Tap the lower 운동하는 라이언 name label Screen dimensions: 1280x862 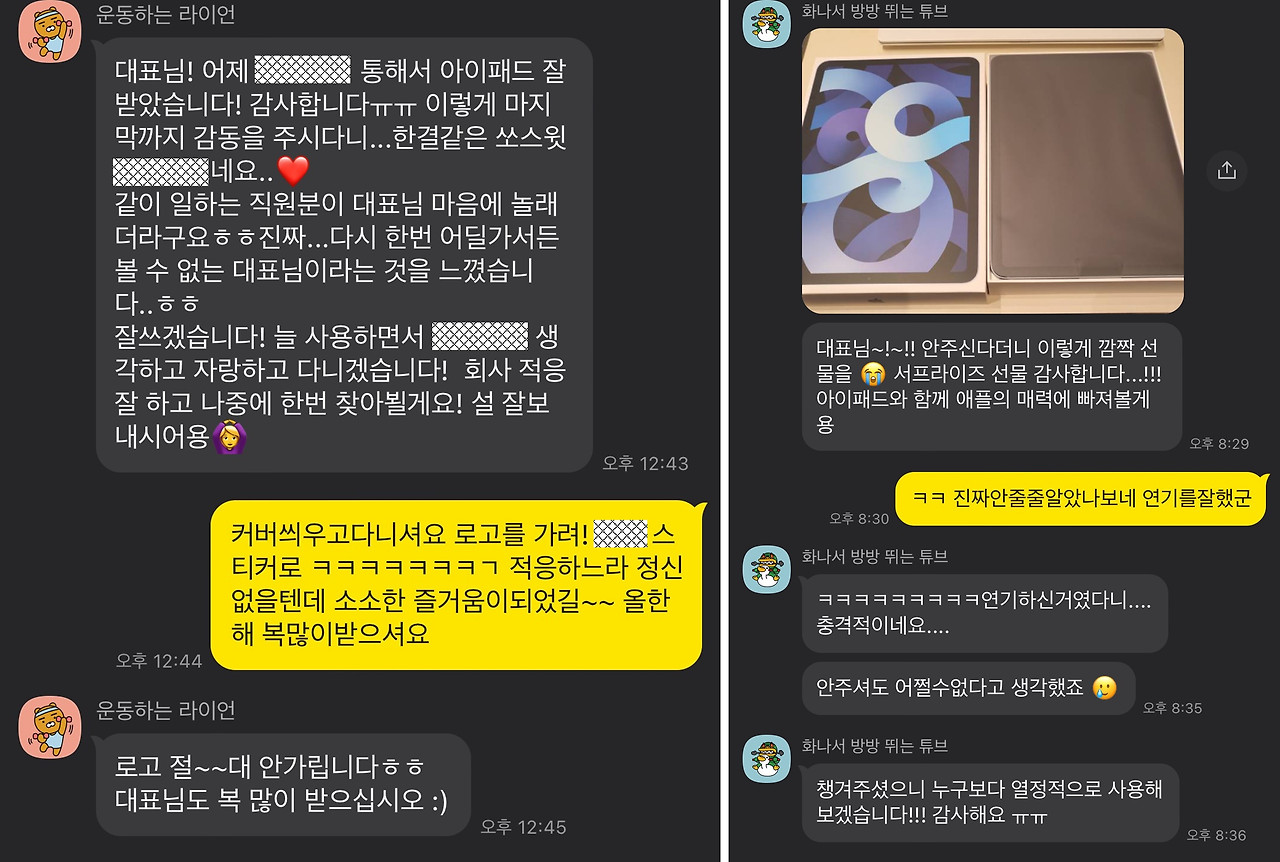tap(166, 710)
